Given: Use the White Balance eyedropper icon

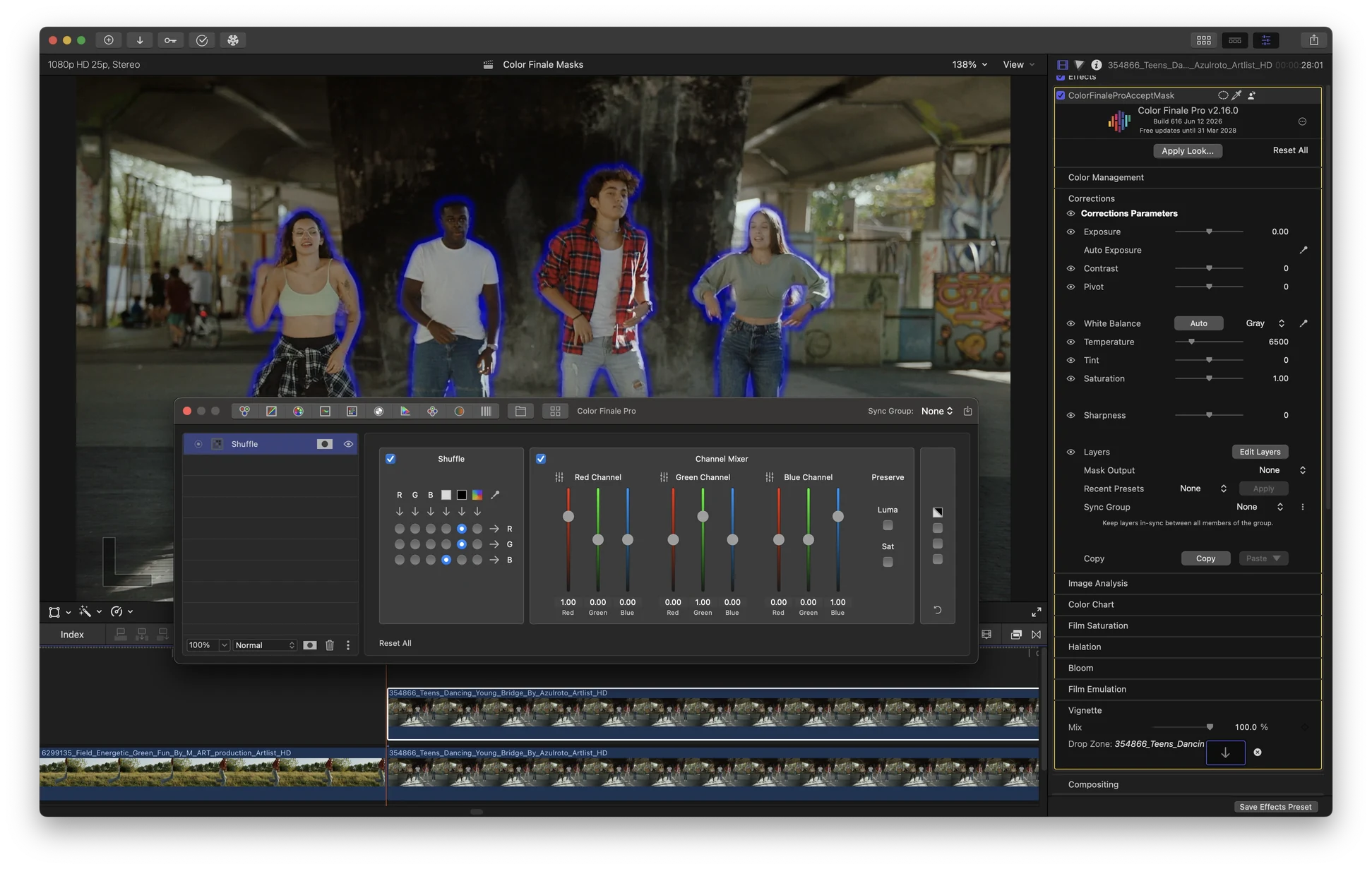Looking at the screenshot, I should point(1304,323).
